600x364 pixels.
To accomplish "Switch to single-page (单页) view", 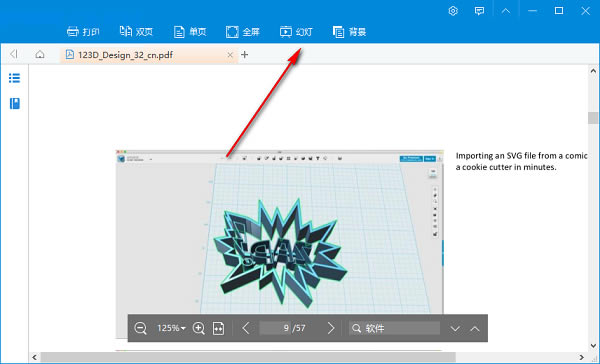I will tap(190, 32).
